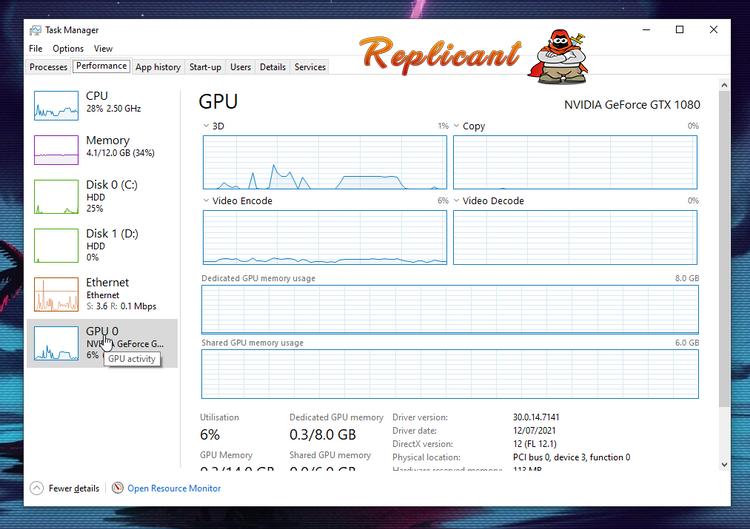Select the CPU 28% 2.50 GHz entry text
The width and height of the screenshot is (750, 529).
(x=113, y=109)
